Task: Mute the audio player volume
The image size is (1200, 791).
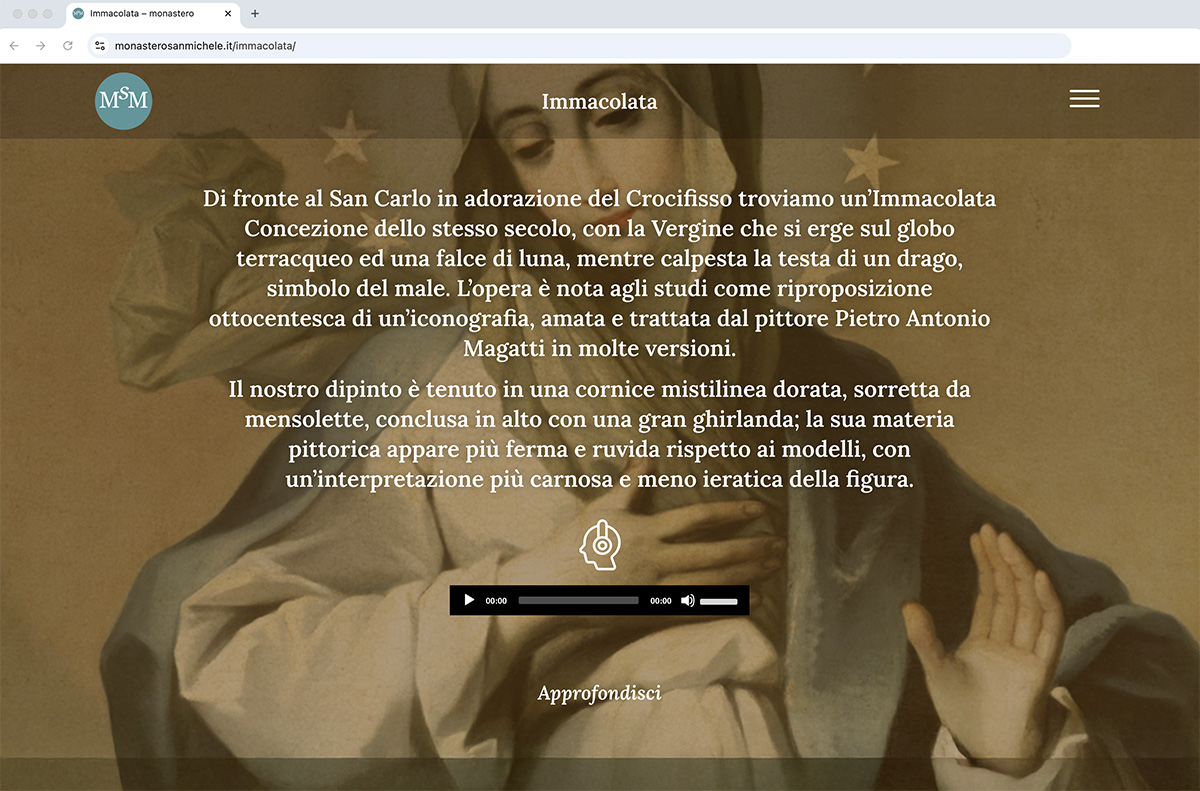Action: click(687, 601)
